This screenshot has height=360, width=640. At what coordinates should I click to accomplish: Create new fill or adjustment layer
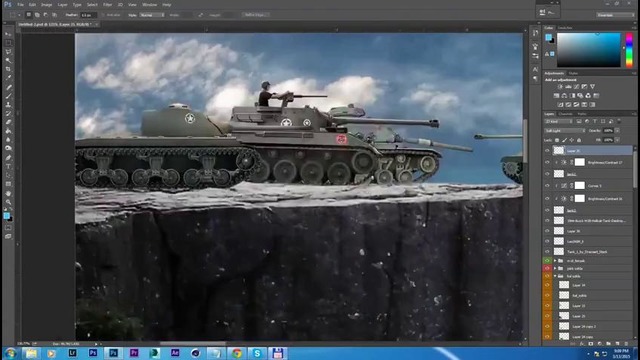600,344
